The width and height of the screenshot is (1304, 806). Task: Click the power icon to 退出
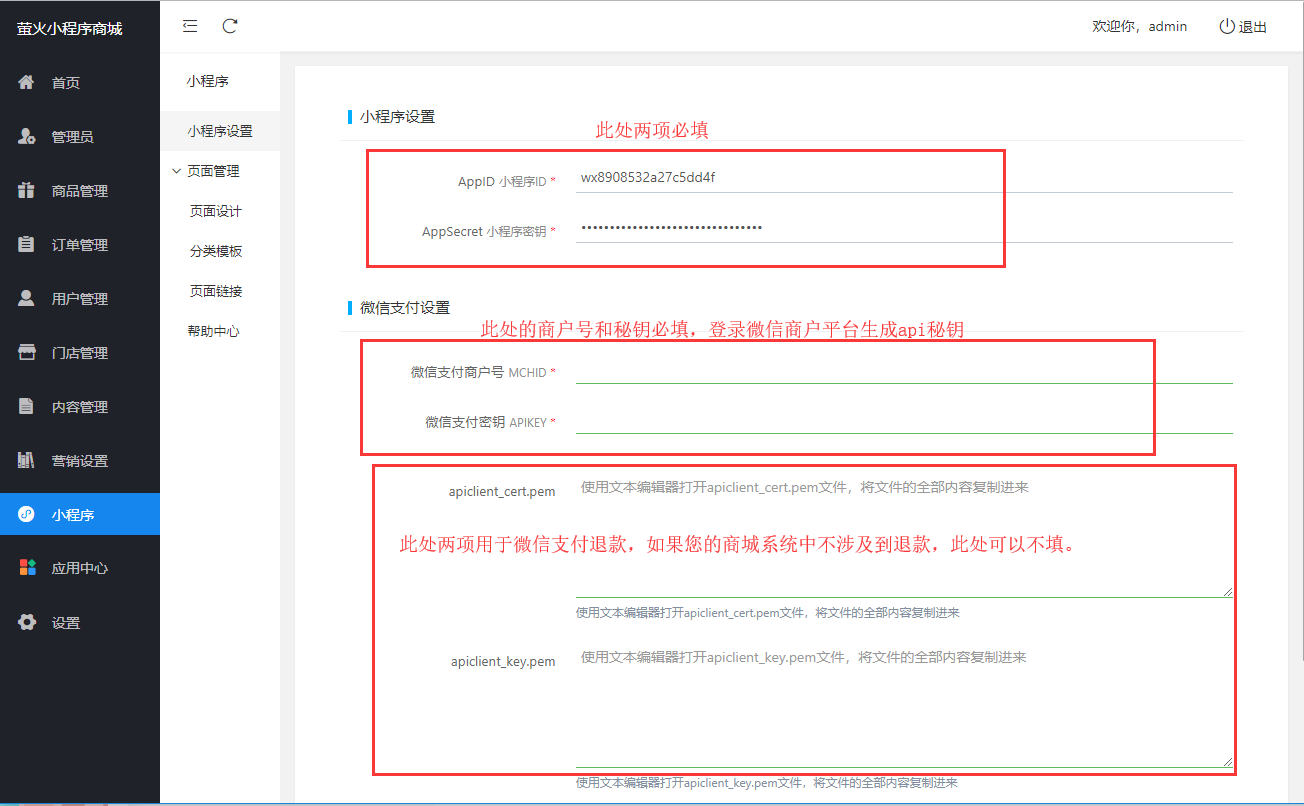pyautogui.click(x=1226, y=27)
